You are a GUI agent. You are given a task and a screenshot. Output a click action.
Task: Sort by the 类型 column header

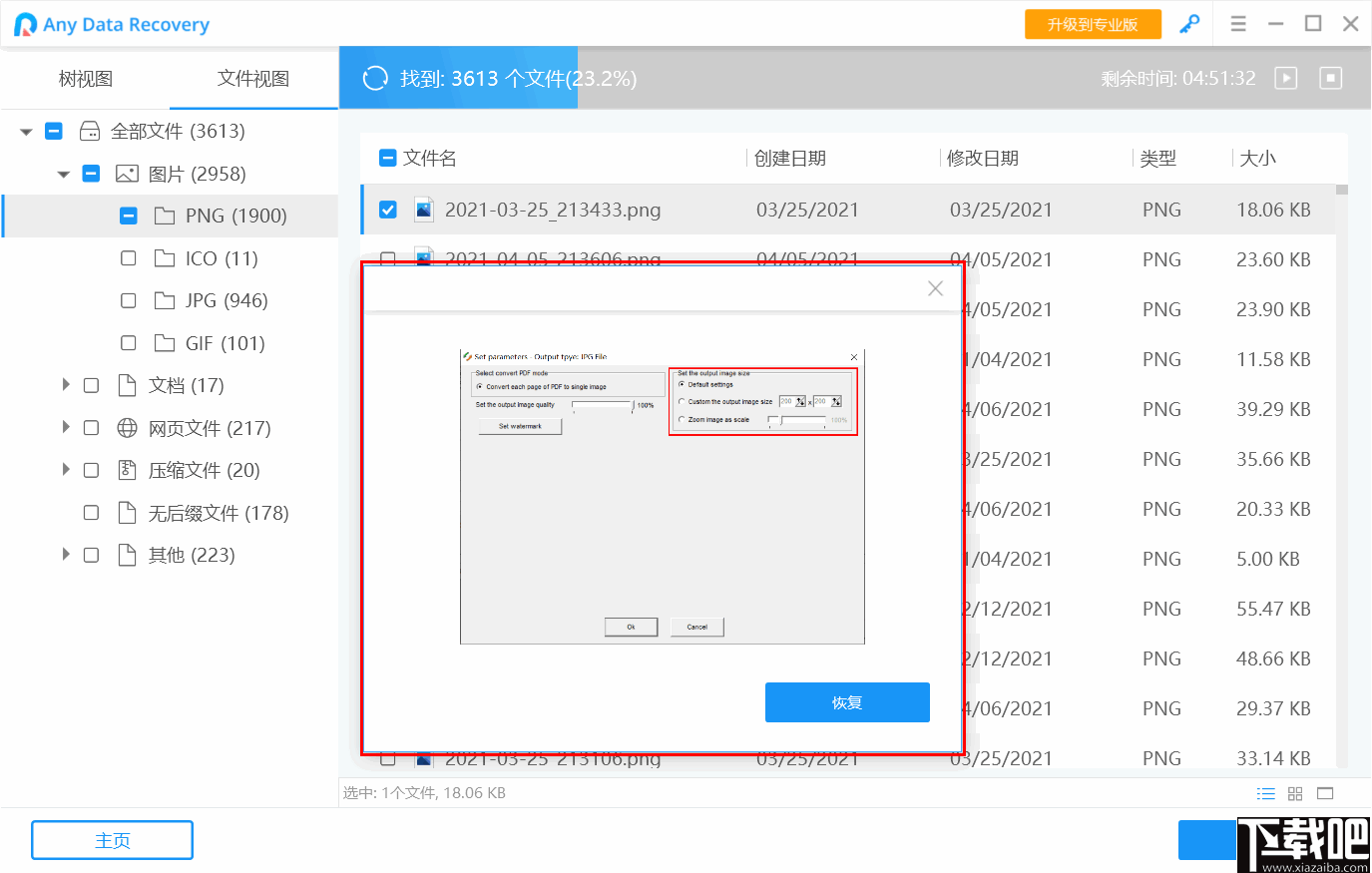[x=1158, y=158]
